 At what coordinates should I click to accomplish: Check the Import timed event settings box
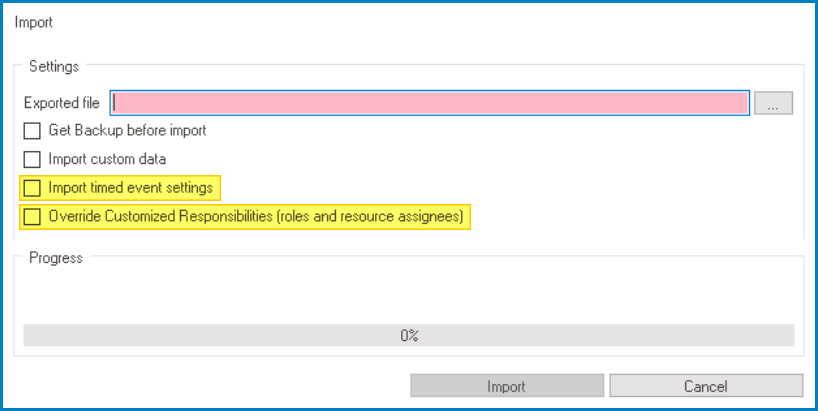click(33, 187)
